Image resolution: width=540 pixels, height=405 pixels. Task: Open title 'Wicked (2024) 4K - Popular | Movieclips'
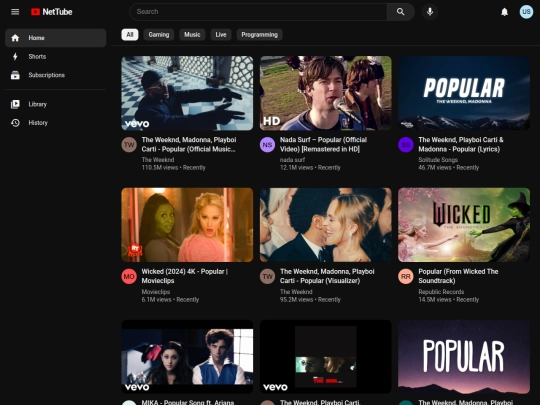click(x=185, y=276)
